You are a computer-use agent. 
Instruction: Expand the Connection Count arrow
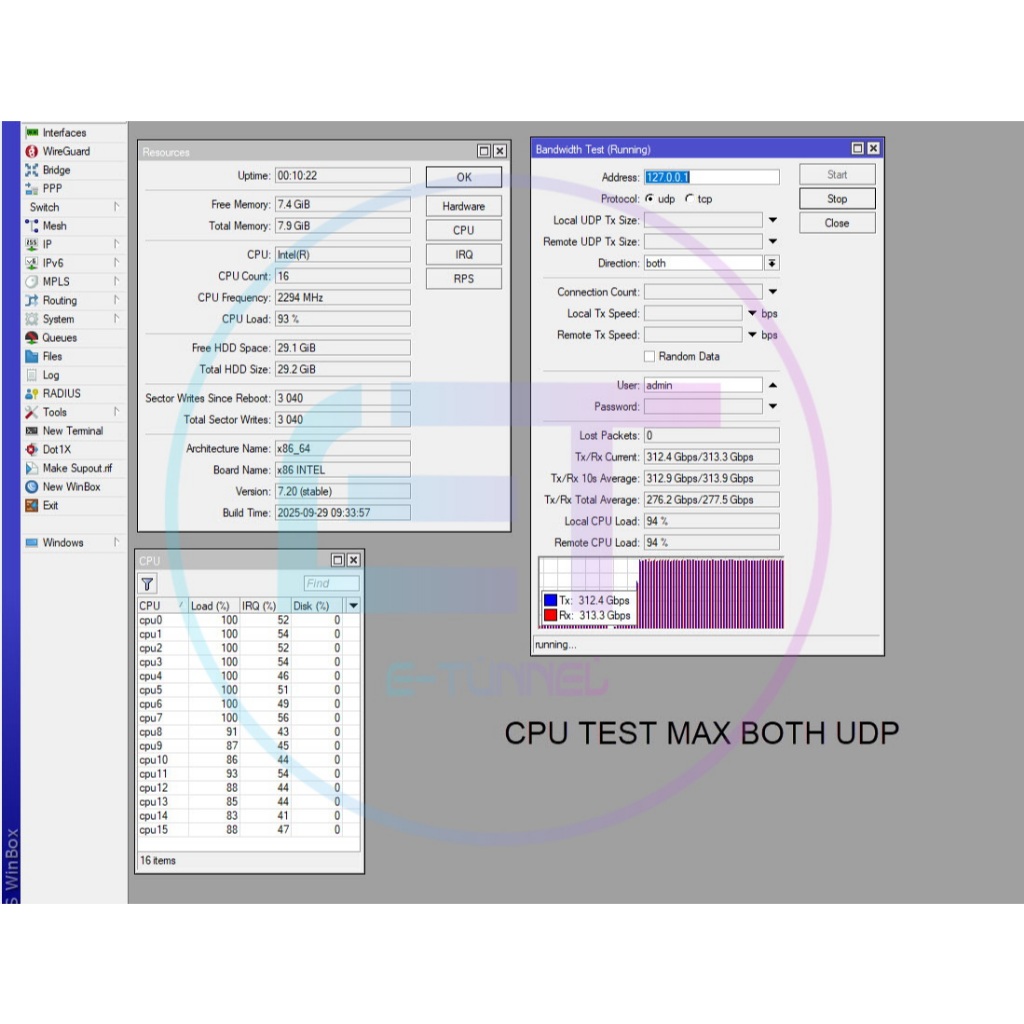pyautogui.click(x=772, y=292)
